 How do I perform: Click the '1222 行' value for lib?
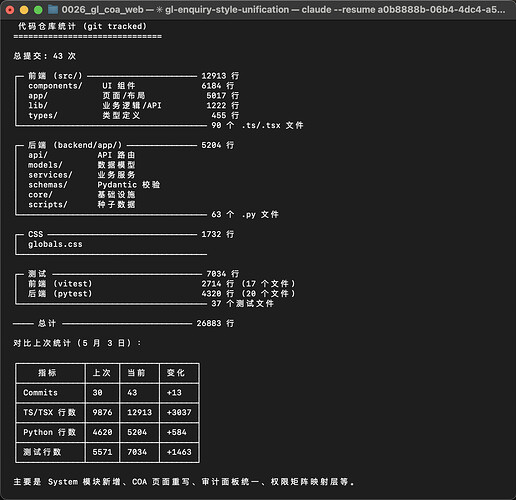[x=223, y=105]
